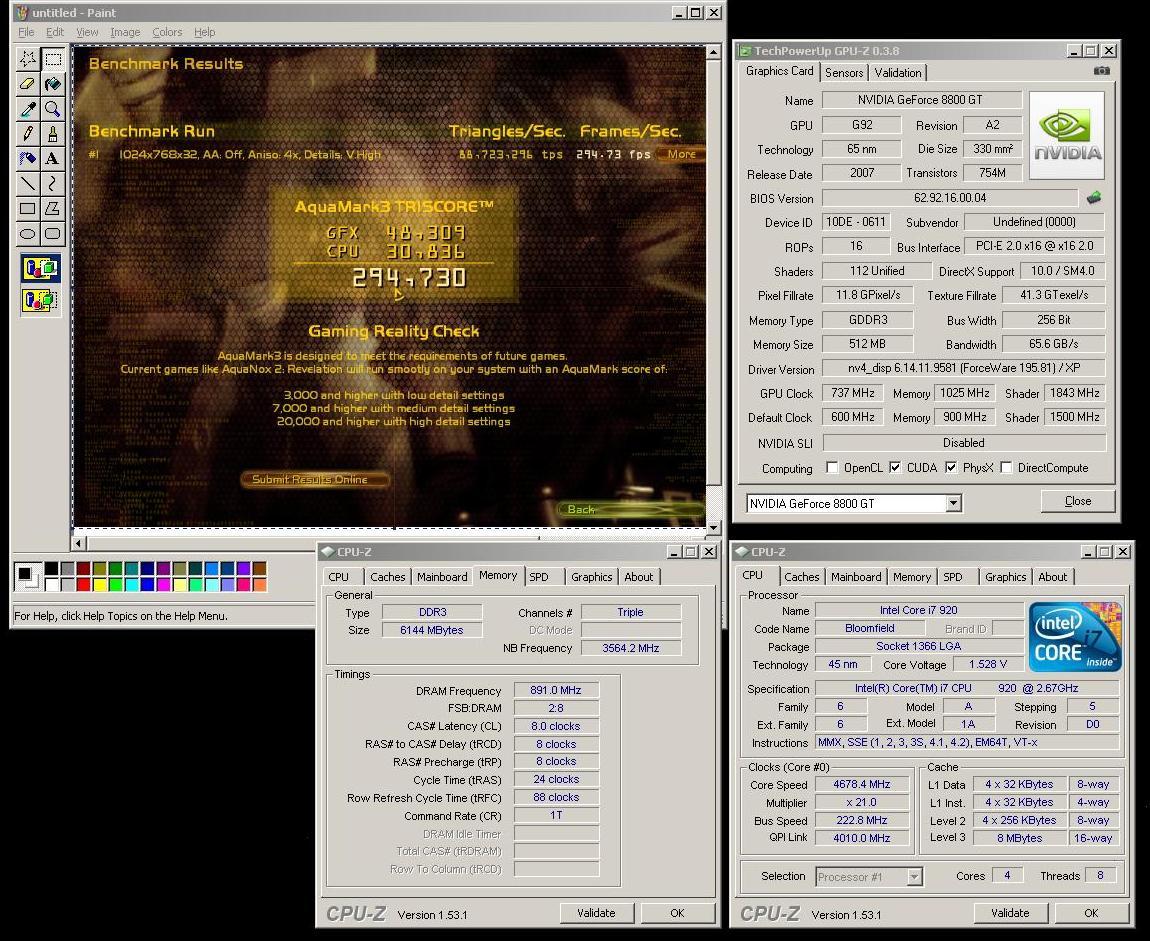
Task: Click the BIOS Version field 62.92.16.00.04
Action: tap(950, 198)
